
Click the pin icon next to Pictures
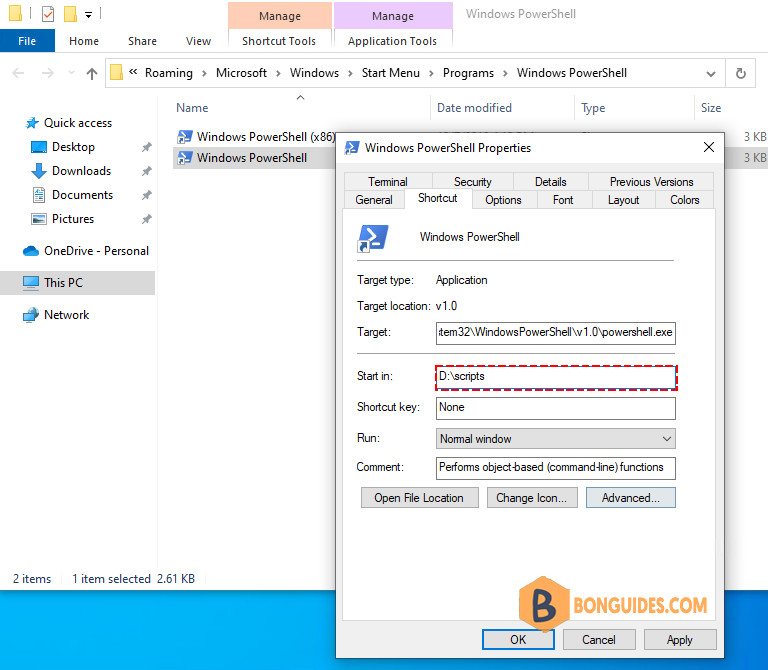pyautogui.click(x=146, y=219)
